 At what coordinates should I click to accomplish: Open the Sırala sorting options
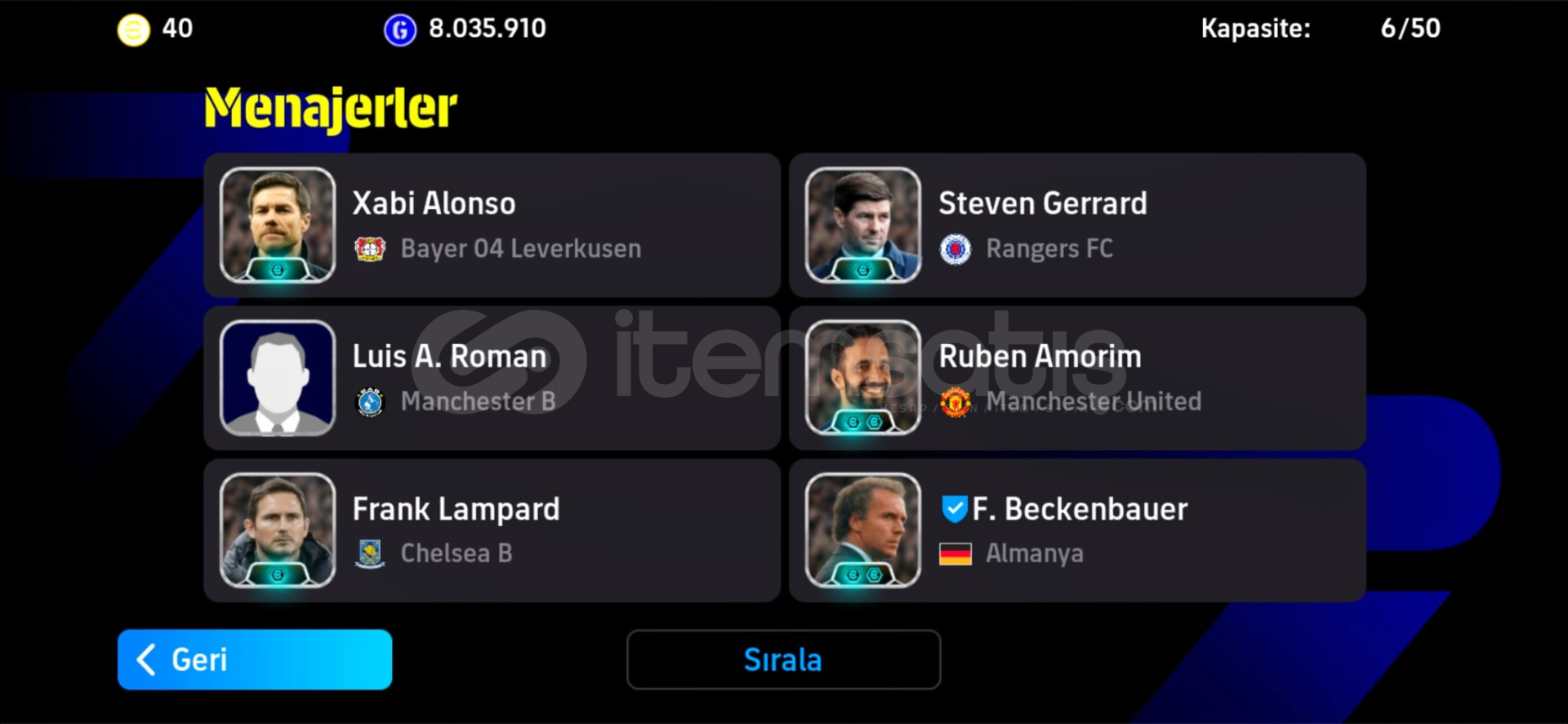pyautogui.click(x=783, y=659)
